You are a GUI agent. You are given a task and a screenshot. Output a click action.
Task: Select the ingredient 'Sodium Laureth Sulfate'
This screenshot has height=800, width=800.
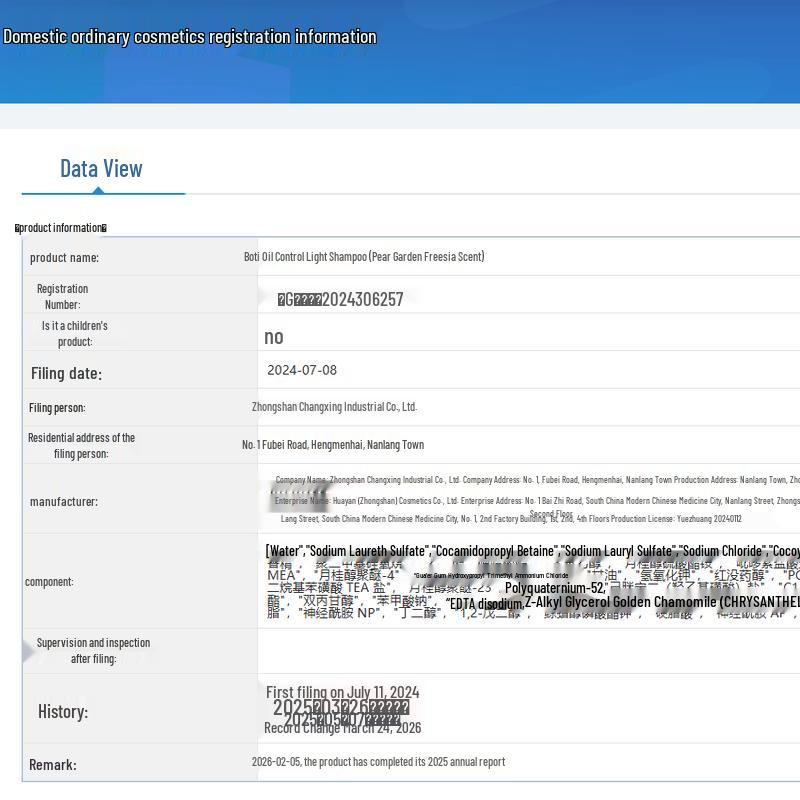click(x=367, y=551)
